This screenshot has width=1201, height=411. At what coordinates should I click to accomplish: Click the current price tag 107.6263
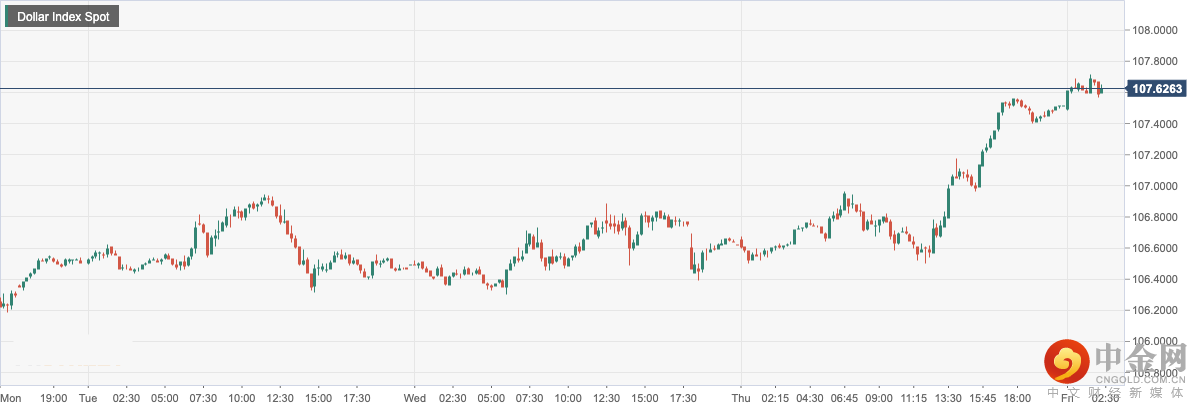click(x=1157, y=90)
